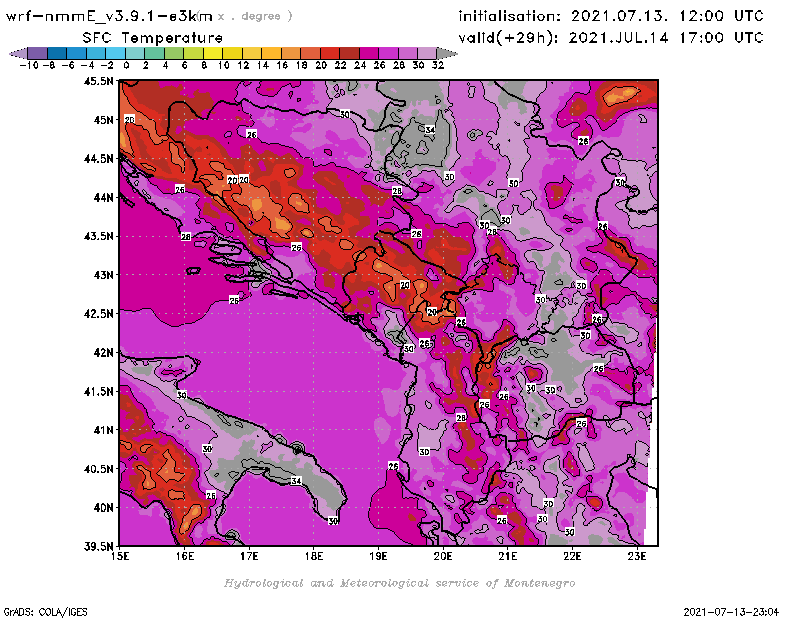Click the colorbar swatch between 30 and 32
This screenshot has width=800, height=618.
(x=427, y=53)
